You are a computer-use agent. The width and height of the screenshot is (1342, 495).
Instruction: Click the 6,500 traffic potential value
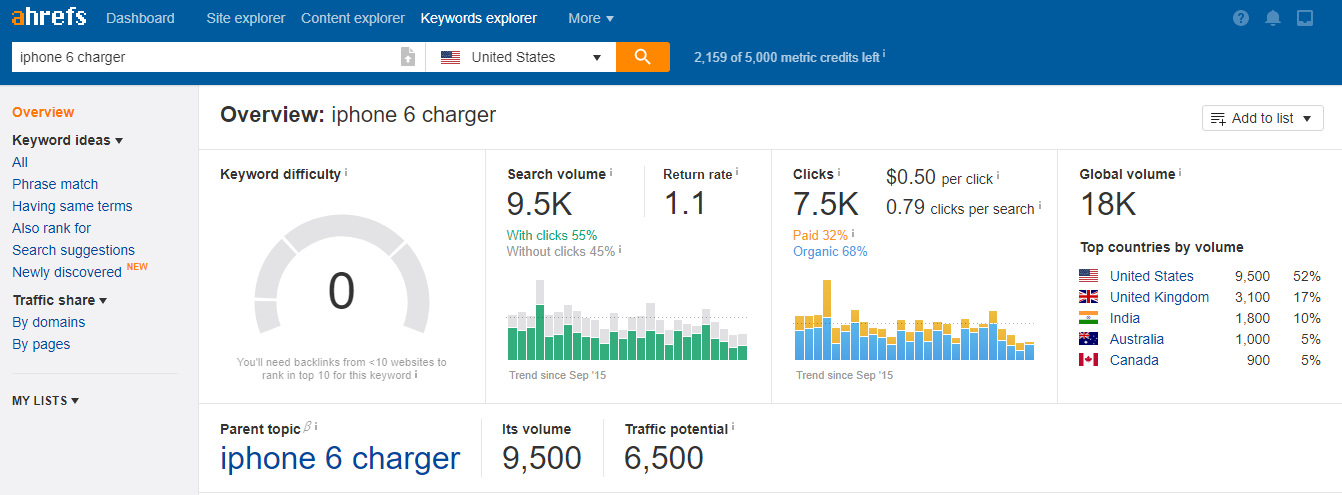pyautogui.click(x=664, y=459)
